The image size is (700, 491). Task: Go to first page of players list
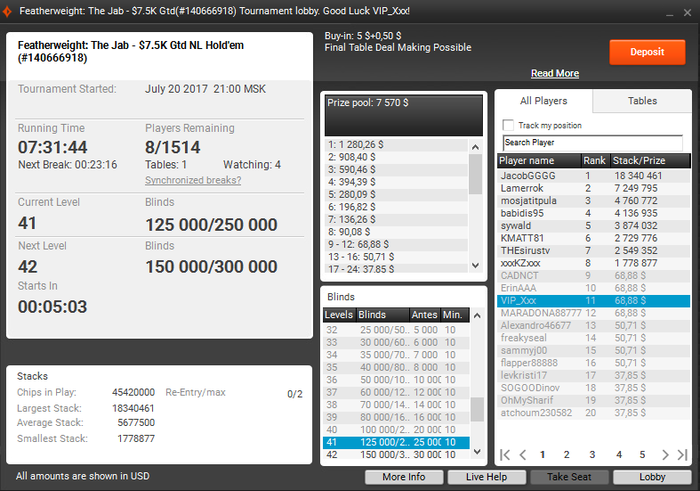point(505,455)
